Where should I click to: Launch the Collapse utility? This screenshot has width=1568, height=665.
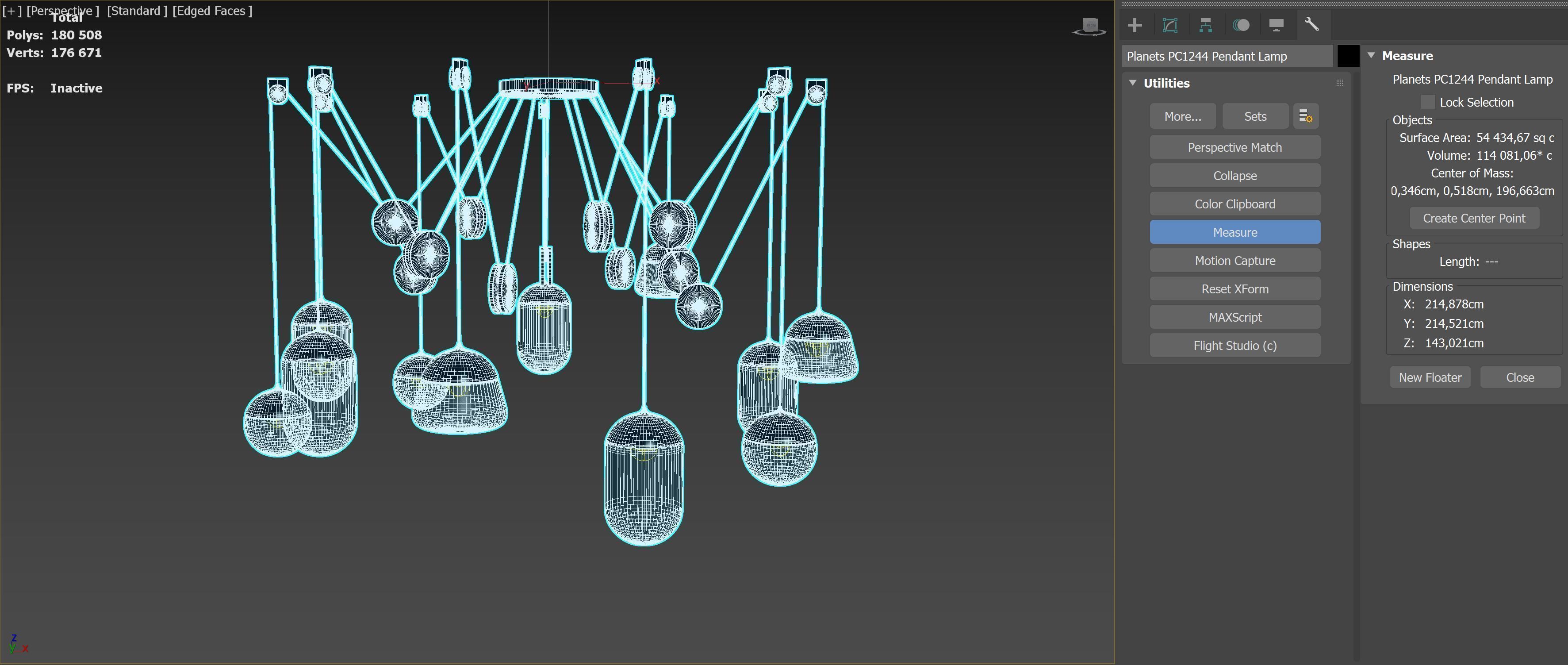[x=1234, y=175]
